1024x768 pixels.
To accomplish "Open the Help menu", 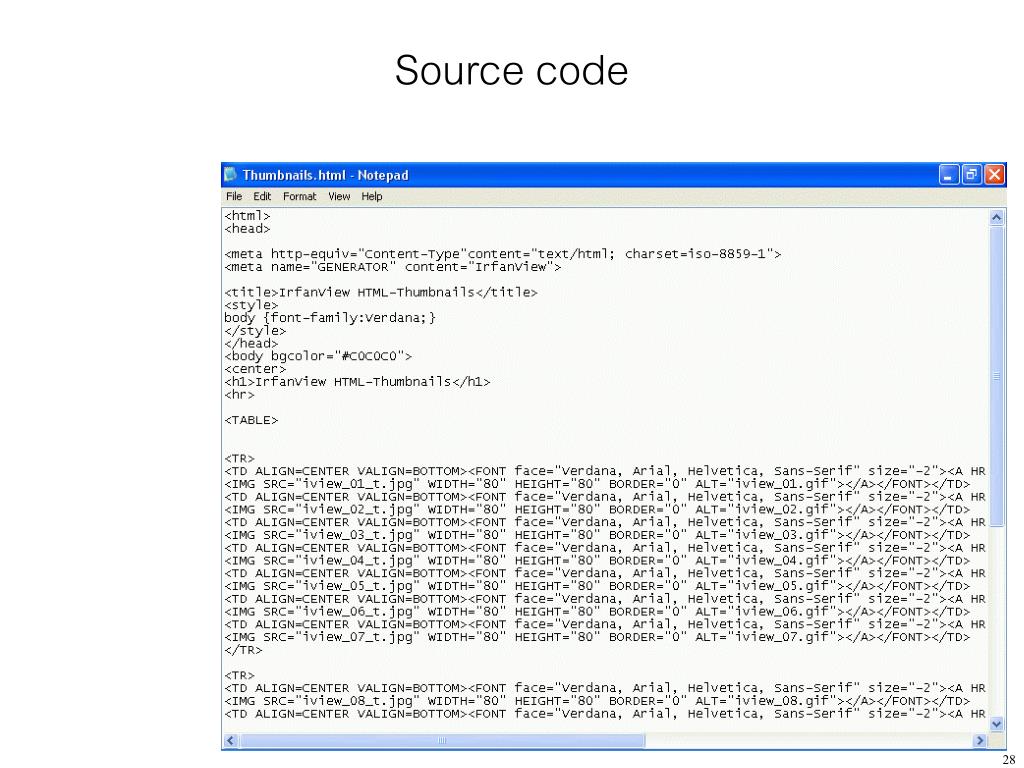I will [372, 197].
